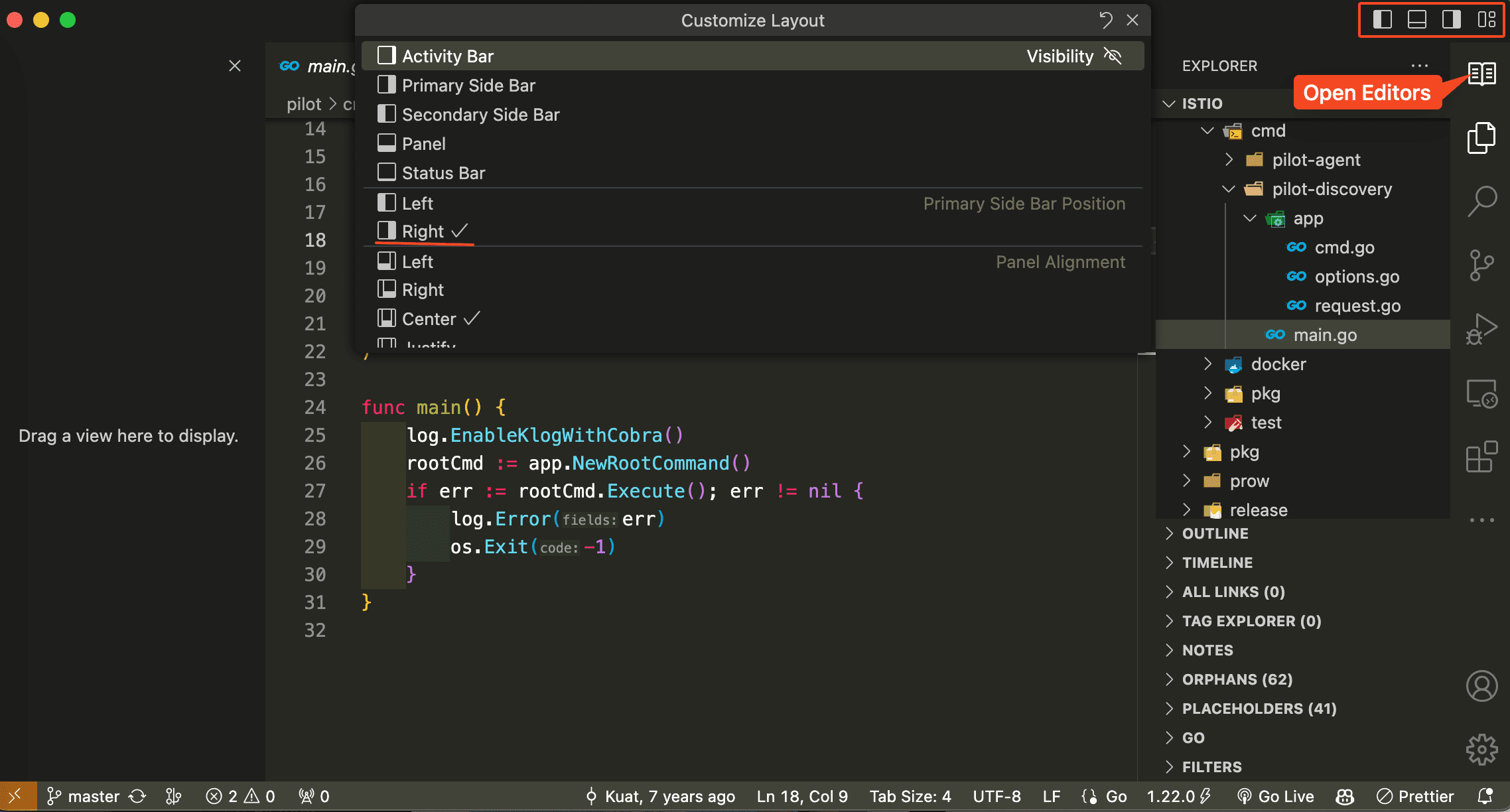
Task: Collapse the cmd folder
Action: click(x=1207, y=131)
